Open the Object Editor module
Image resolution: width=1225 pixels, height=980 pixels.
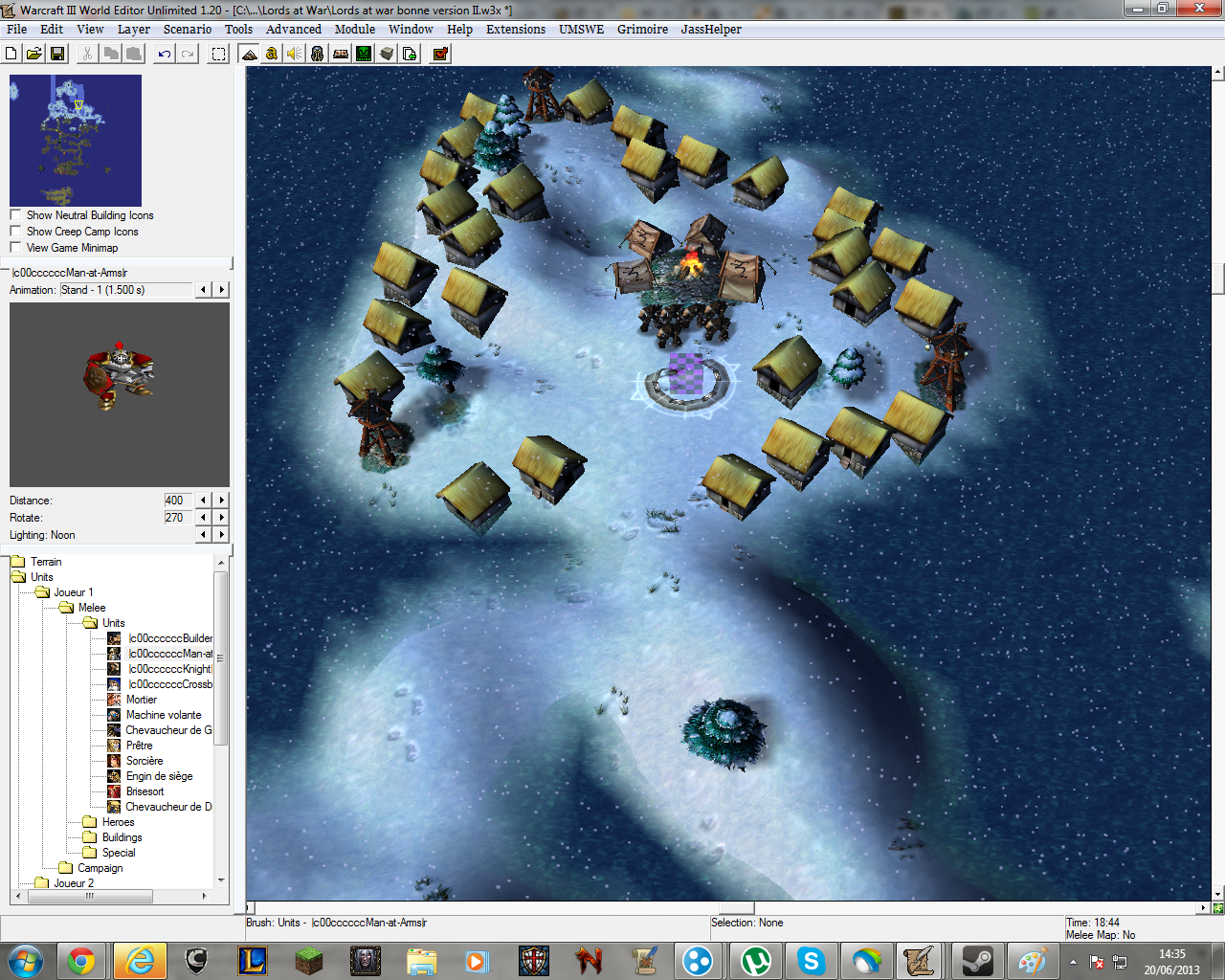pyautogui.click(x=317, y=54)
